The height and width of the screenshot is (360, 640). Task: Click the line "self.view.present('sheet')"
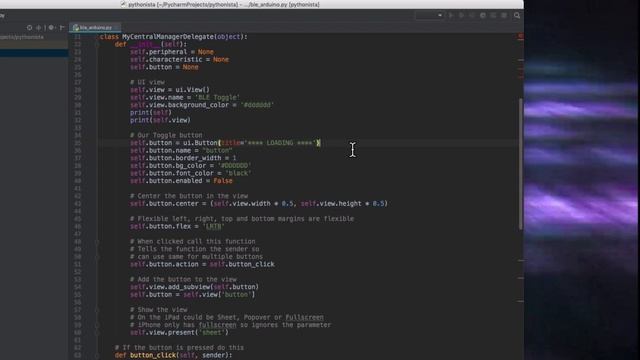coord(180,333)
